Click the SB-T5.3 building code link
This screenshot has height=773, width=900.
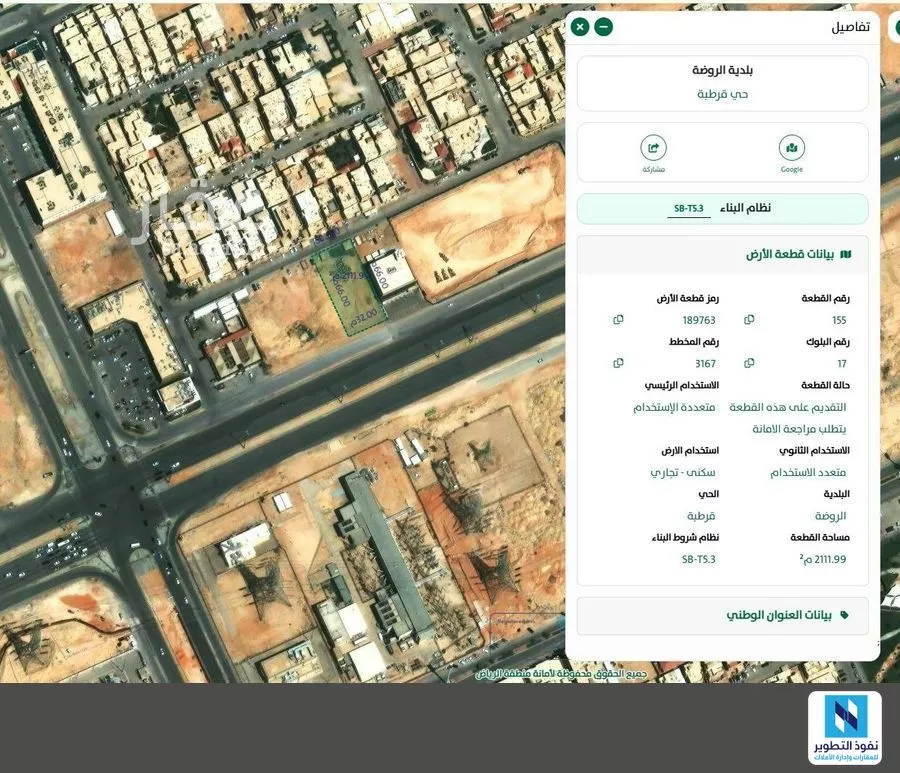tap(688, 208)
